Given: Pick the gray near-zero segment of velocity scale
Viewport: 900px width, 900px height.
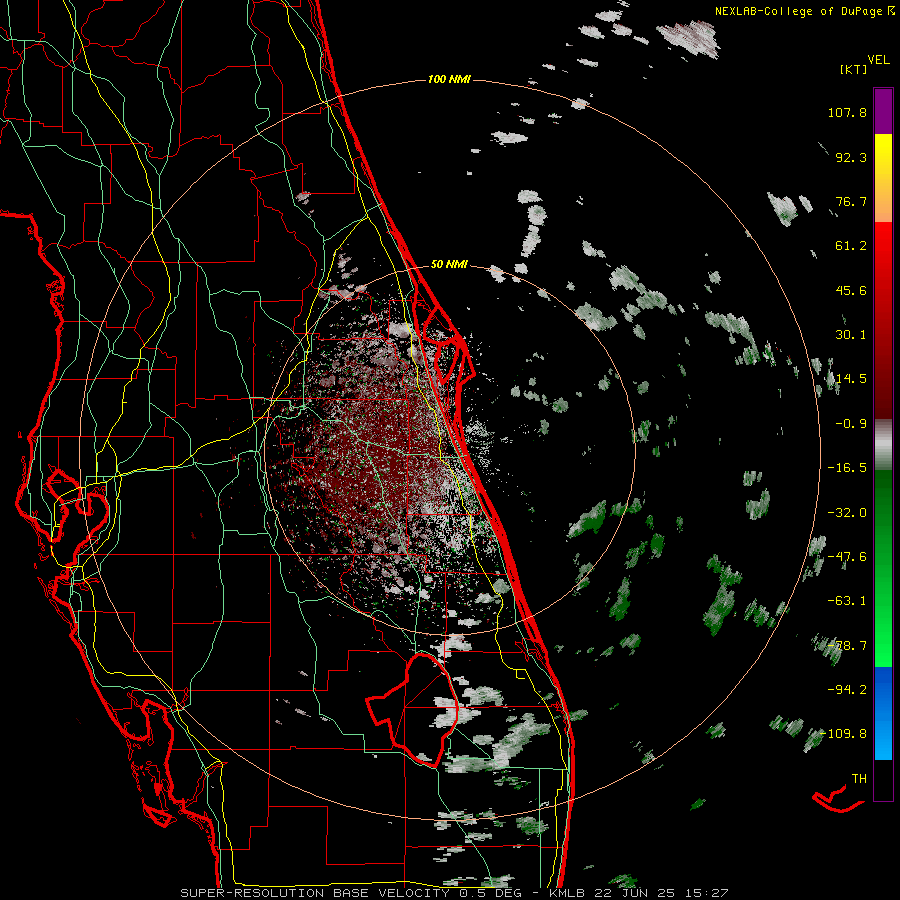Looking at the screenshot, I should pyautogui.click(x=883, y=444).
